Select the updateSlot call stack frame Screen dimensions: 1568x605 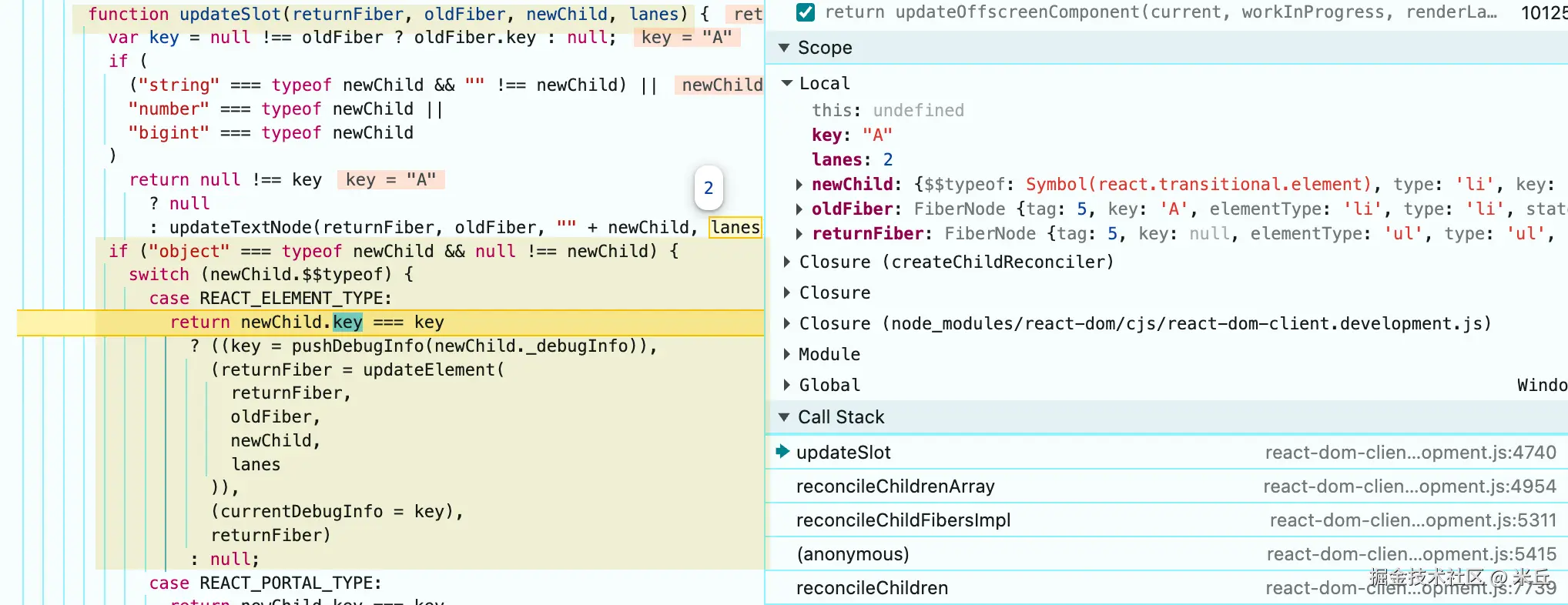[x=1168, y=453]
